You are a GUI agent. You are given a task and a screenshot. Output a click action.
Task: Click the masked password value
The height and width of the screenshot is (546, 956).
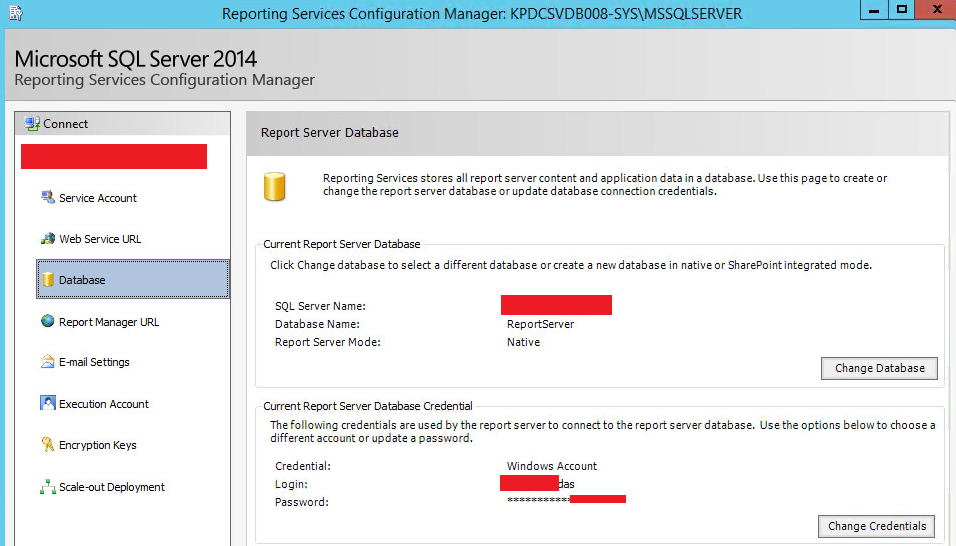(x=538, y=500)
